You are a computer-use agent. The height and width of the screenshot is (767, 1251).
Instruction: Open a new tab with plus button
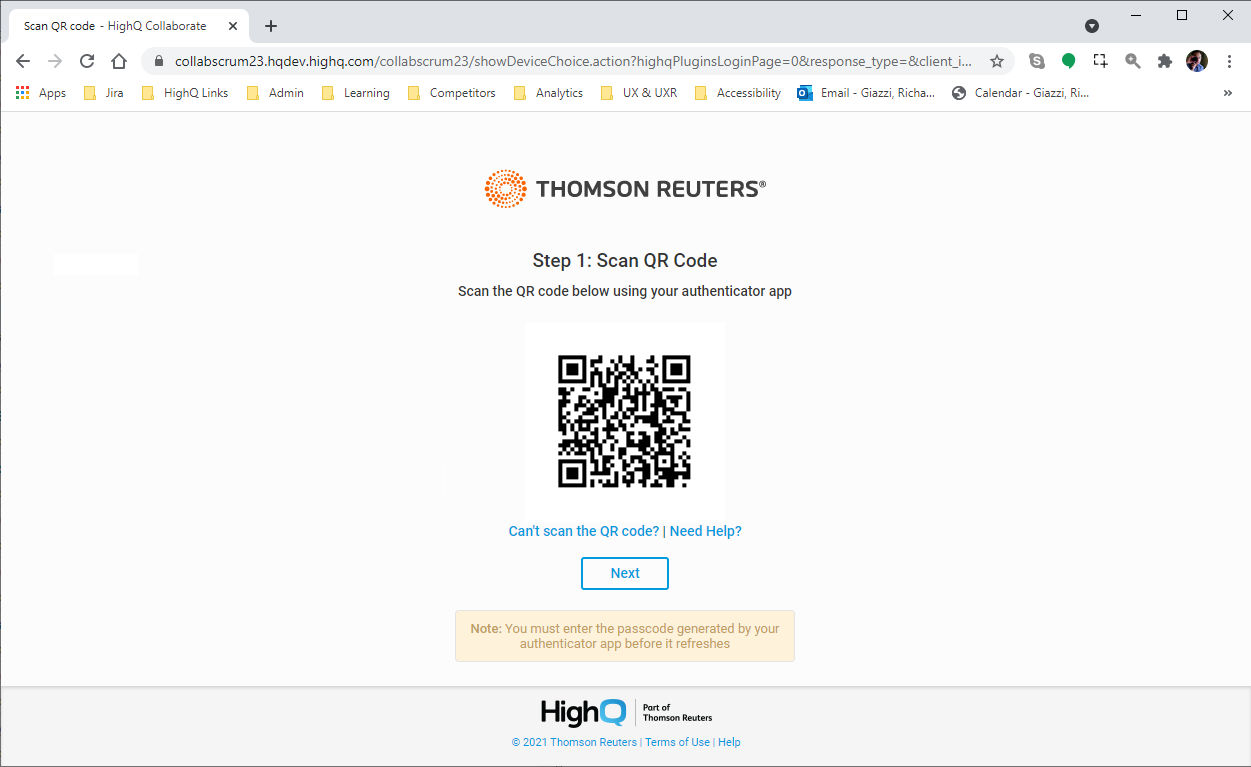pos(270,26)
